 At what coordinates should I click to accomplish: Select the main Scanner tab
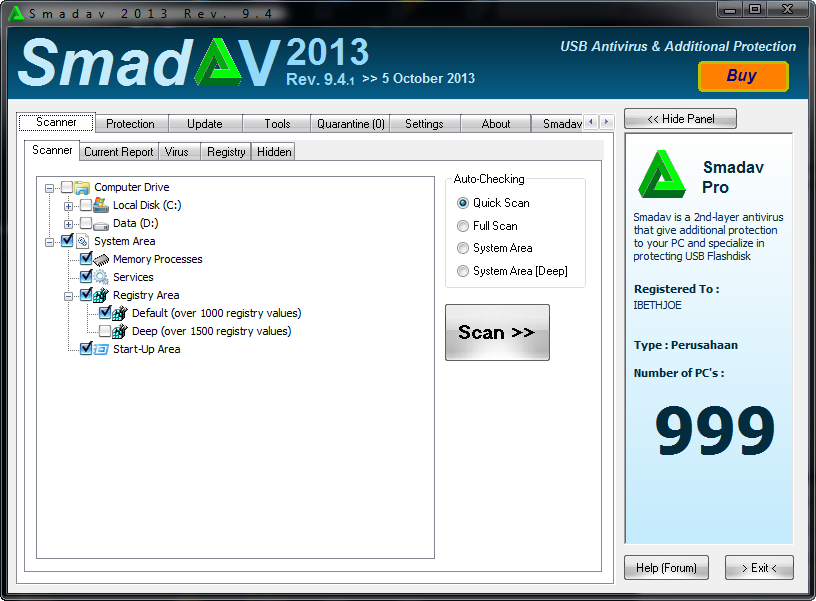[x=56, y=122]
